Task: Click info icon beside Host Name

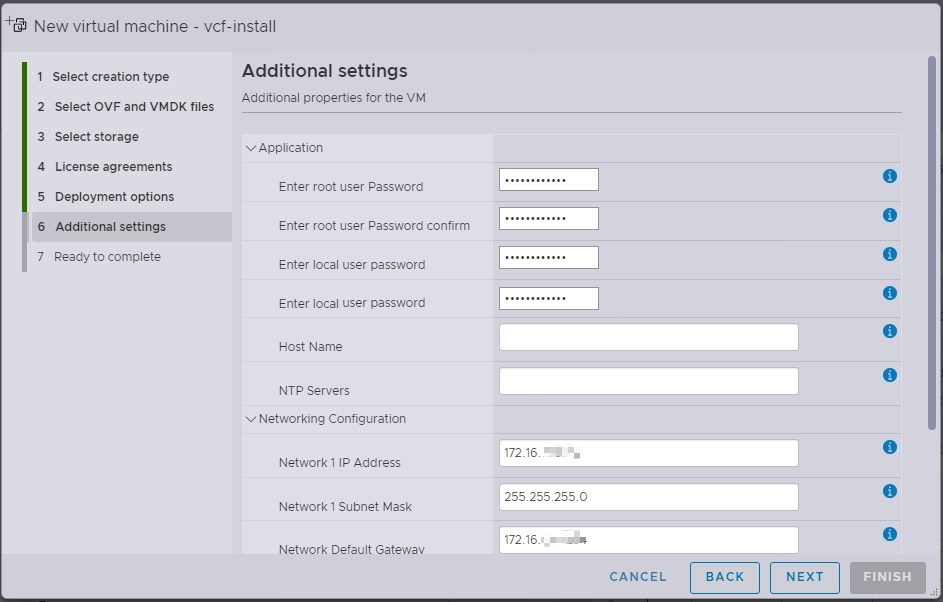Action: click(889, 331)
